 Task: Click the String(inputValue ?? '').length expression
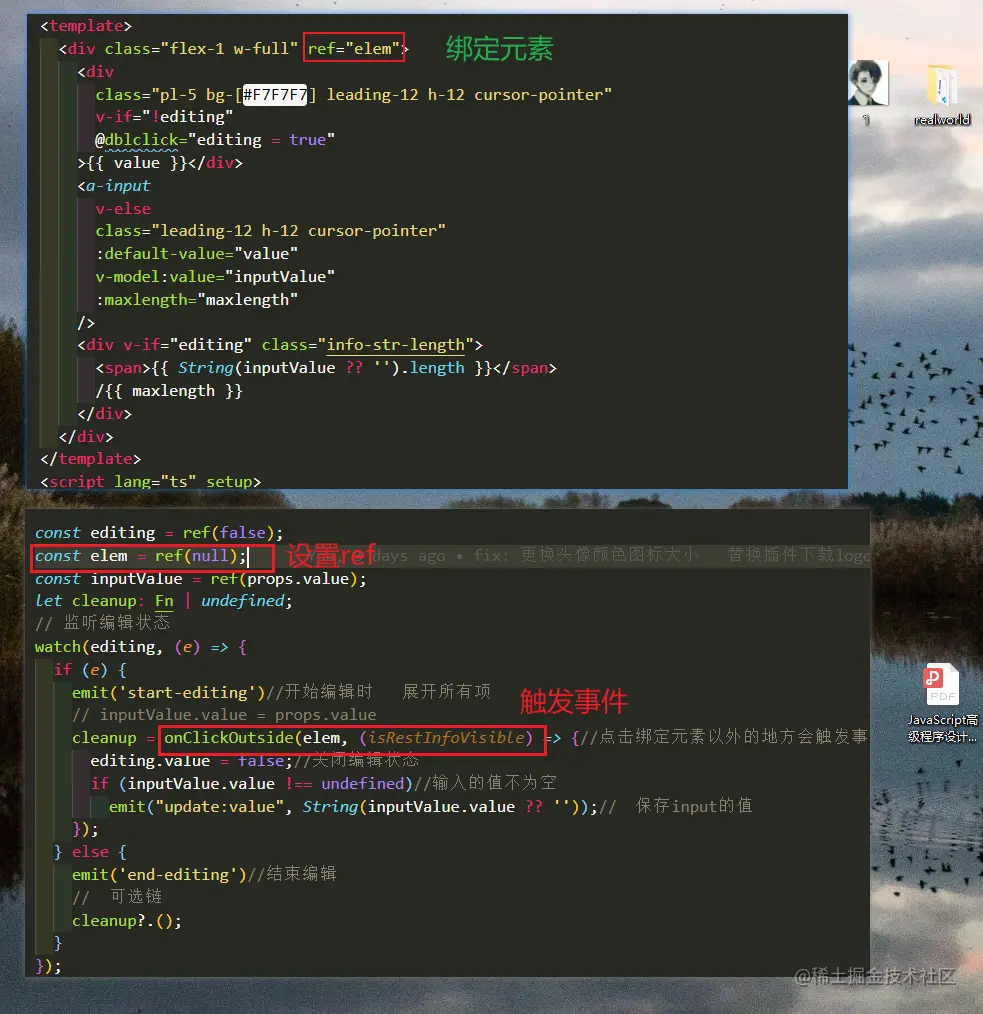click(321, 367)
